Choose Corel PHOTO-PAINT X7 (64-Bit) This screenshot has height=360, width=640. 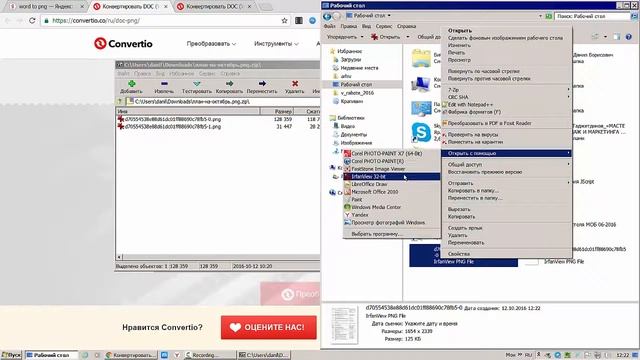391,153
